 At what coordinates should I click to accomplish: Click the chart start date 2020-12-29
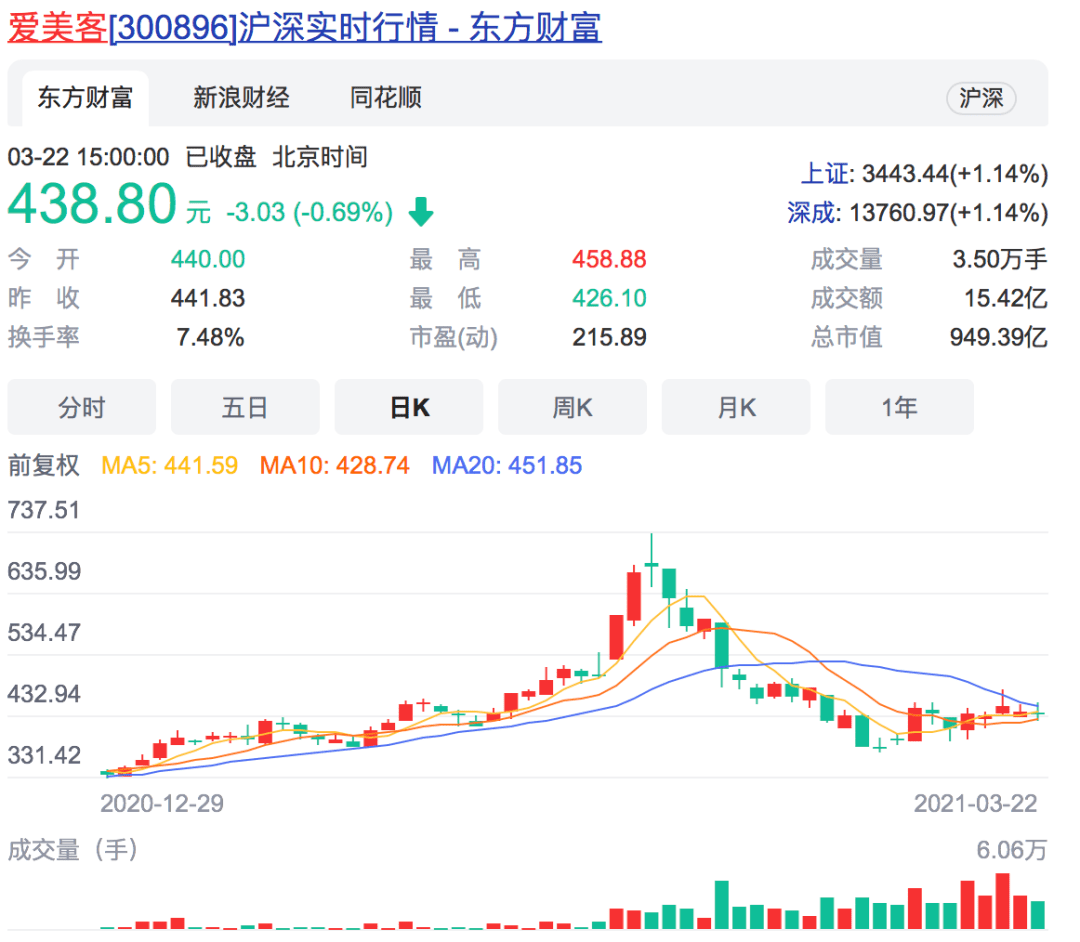162,804
